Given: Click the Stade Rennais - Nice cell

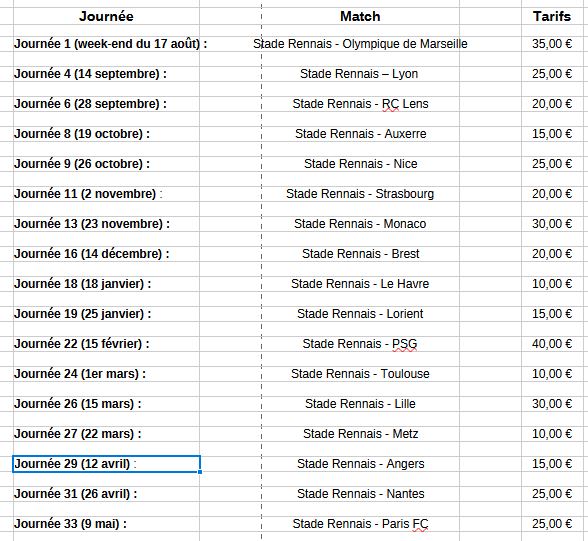Looking at the screenshot, I should tap(360, 164).
